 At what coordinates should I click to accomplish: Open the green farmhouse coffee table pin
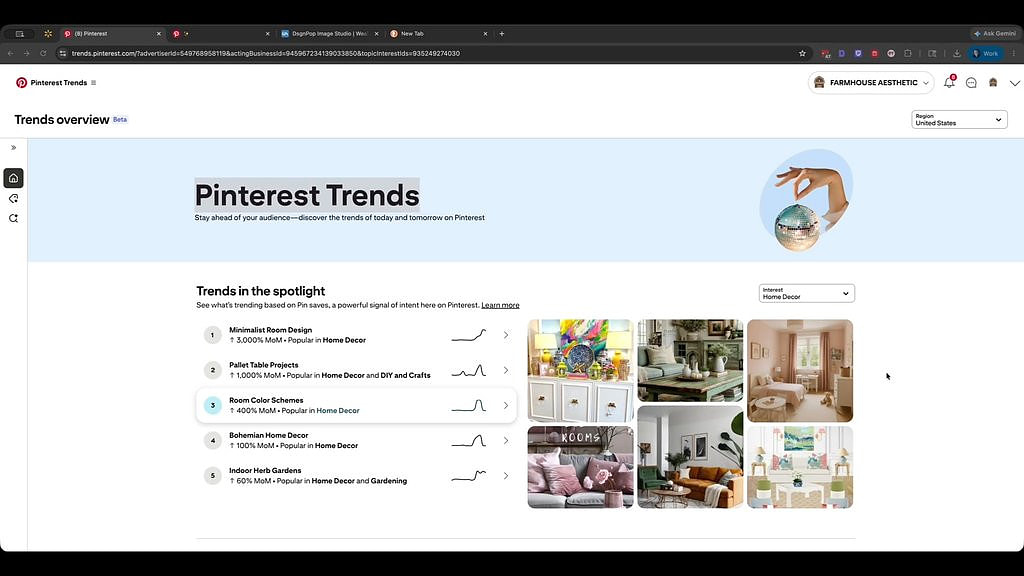click(x=690, y=360)
